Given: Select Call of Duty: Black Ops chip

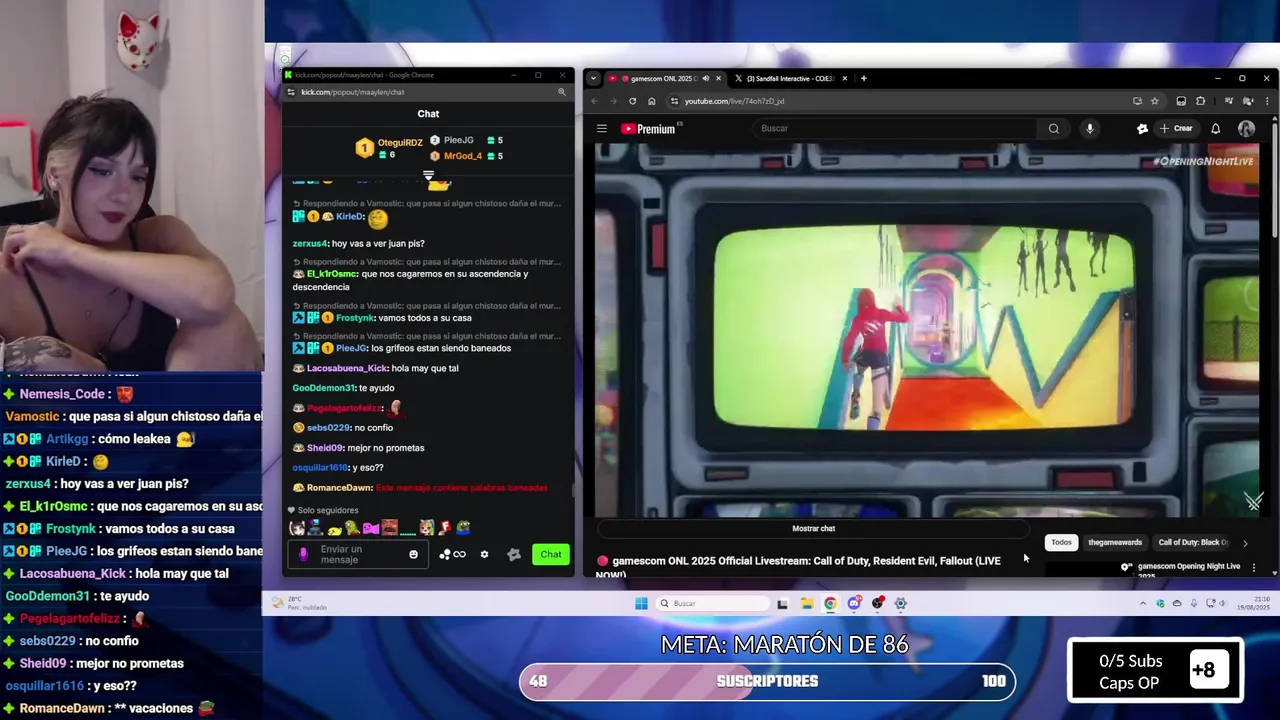Looking at the screenshot, I should tap(1193, 542).
